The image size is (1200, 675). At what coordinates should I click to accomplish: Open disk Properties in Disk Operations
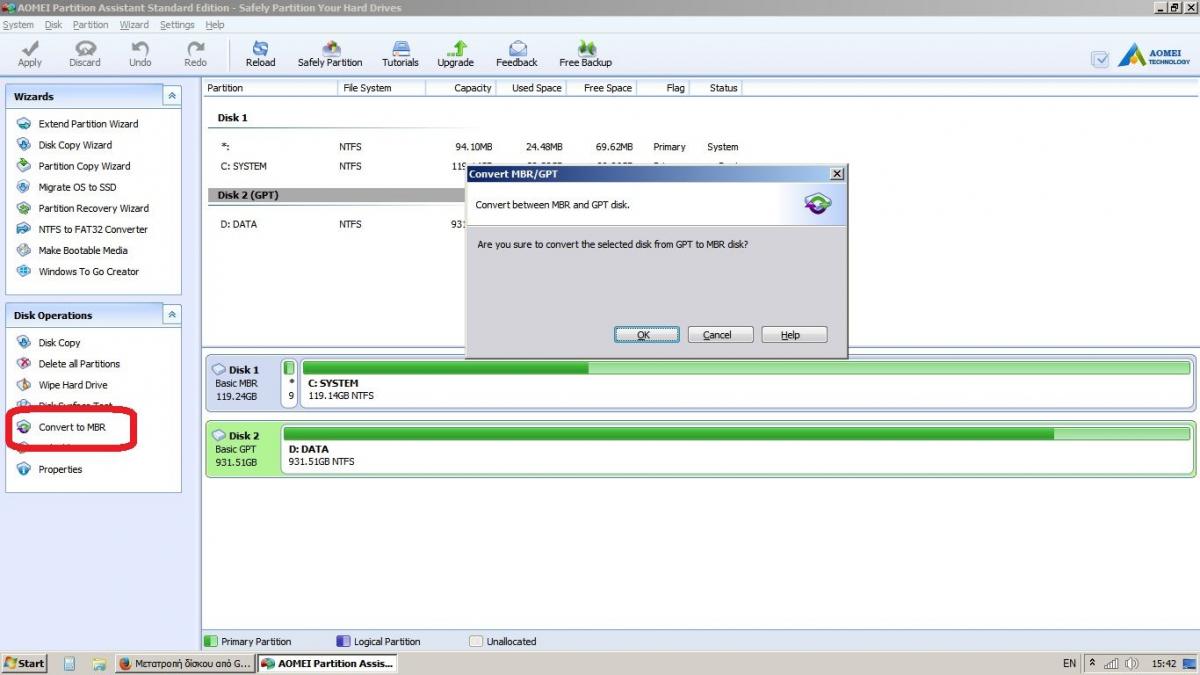[x=50, y=469]
